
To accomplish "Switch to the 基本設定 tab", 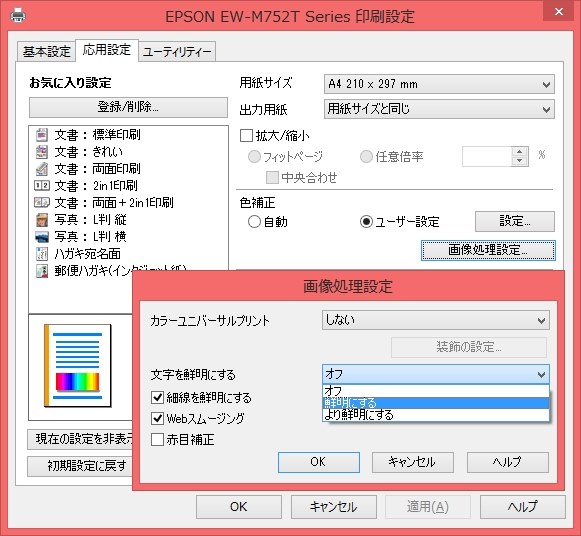I will [x=47, y=51].
